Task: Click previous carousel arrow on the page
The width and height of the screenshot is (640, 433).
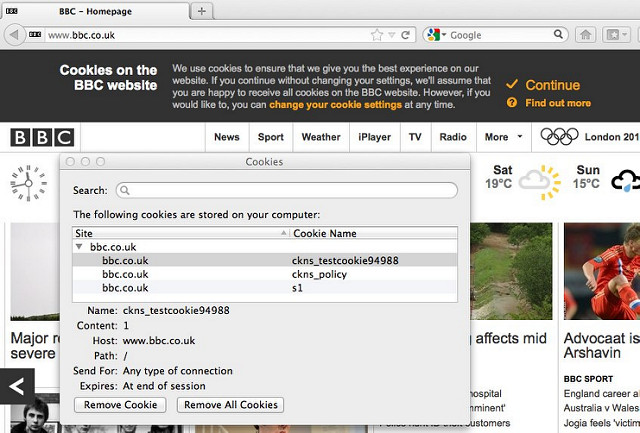Action: click(17, 386)
